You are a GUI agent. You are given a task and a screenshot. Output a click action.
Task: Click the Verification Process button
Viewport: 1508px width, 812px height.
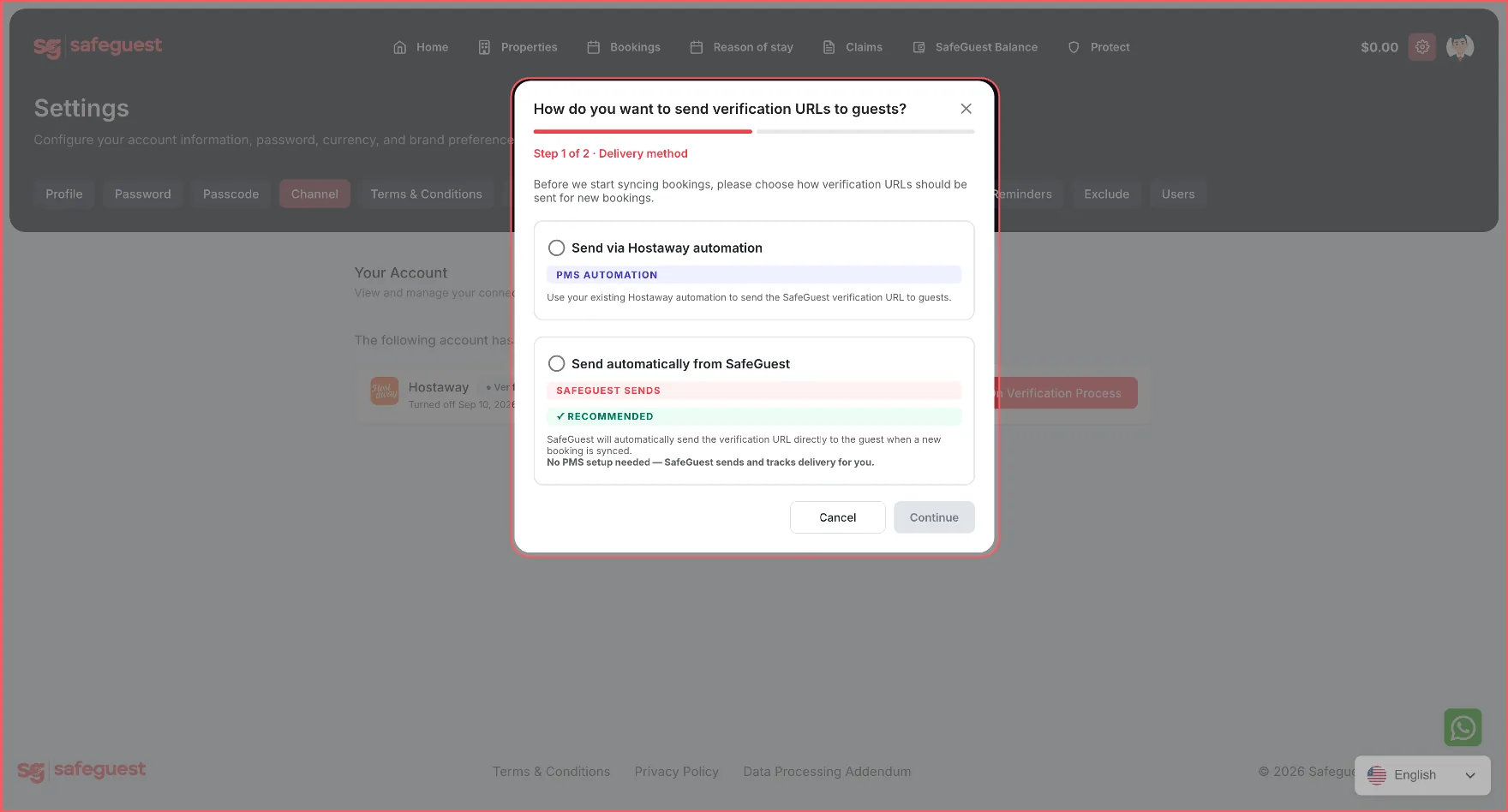[x=1067, y=393]
